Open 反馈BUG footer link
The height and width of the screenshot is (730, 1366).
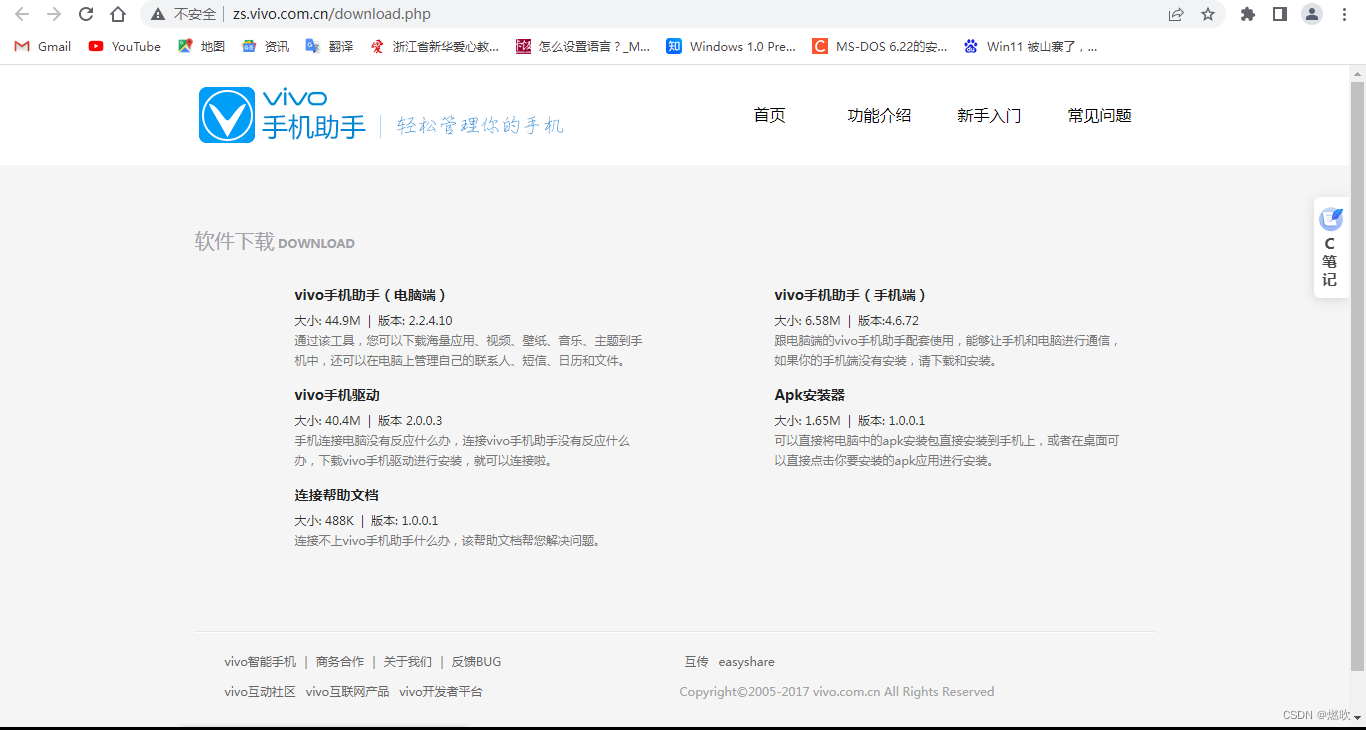(x=476, y=662)
